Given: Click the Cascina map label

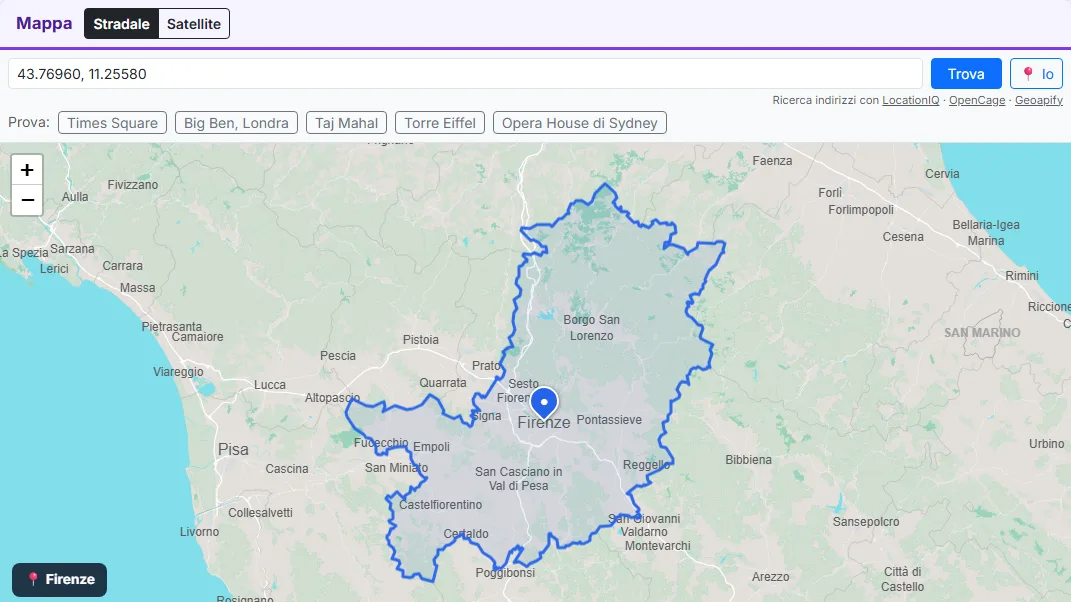Looking at the screenshot, I should coord(287,469).
